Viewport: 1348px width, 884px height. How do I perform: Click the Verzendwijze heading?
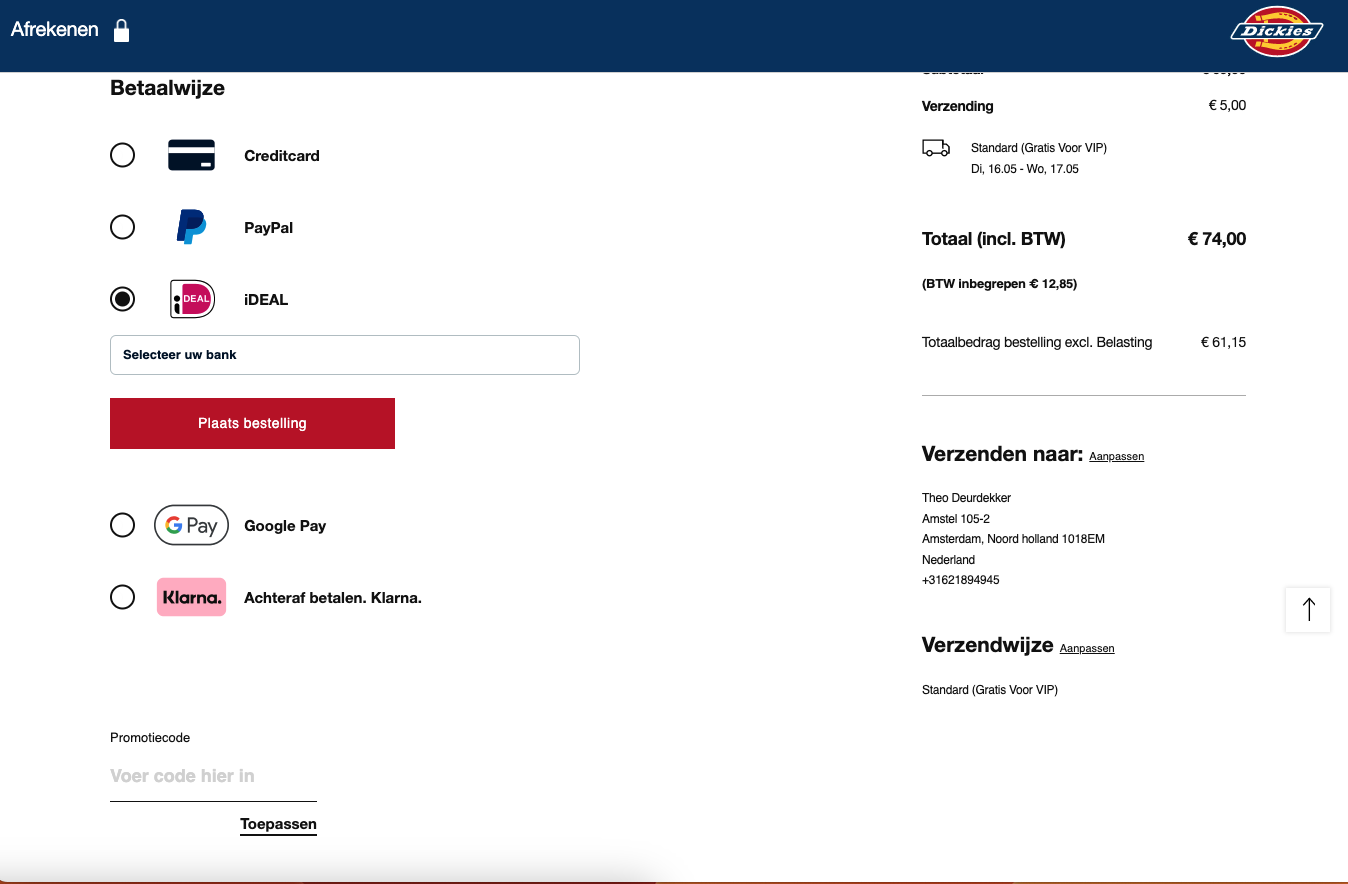tap(988, 645)
